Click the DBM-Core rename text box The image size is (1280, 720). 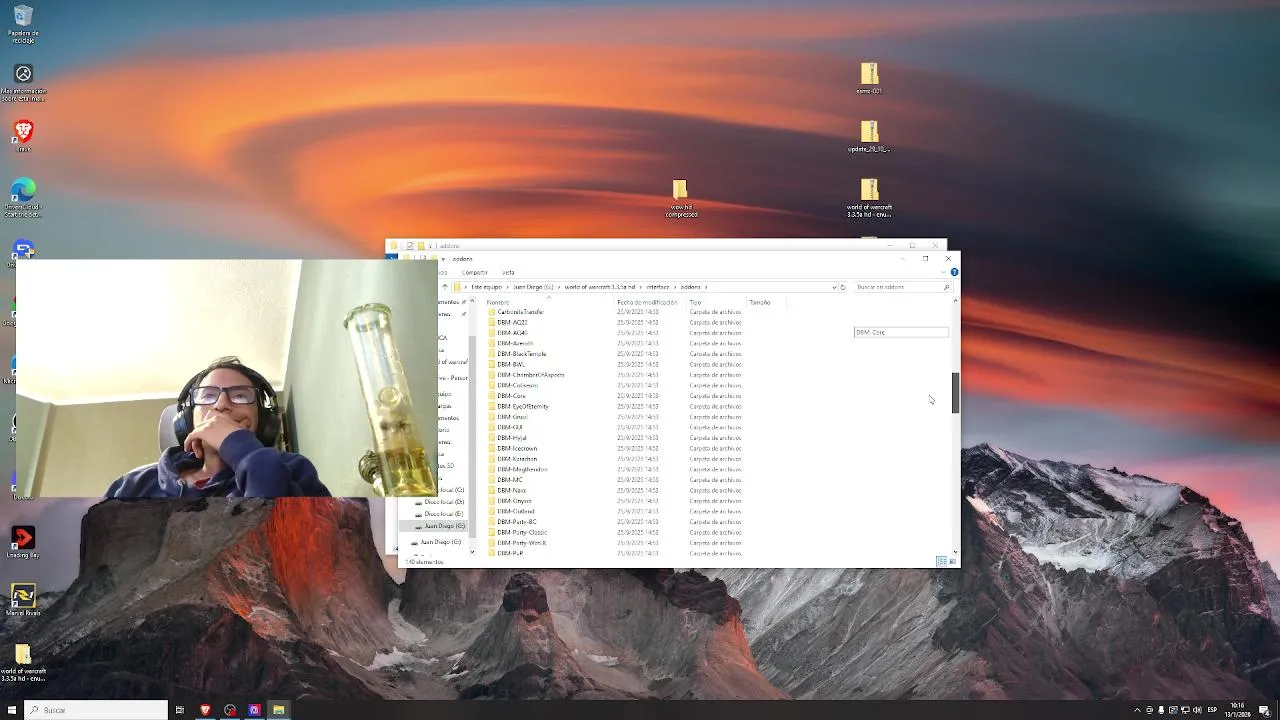(x=901, y=332)
